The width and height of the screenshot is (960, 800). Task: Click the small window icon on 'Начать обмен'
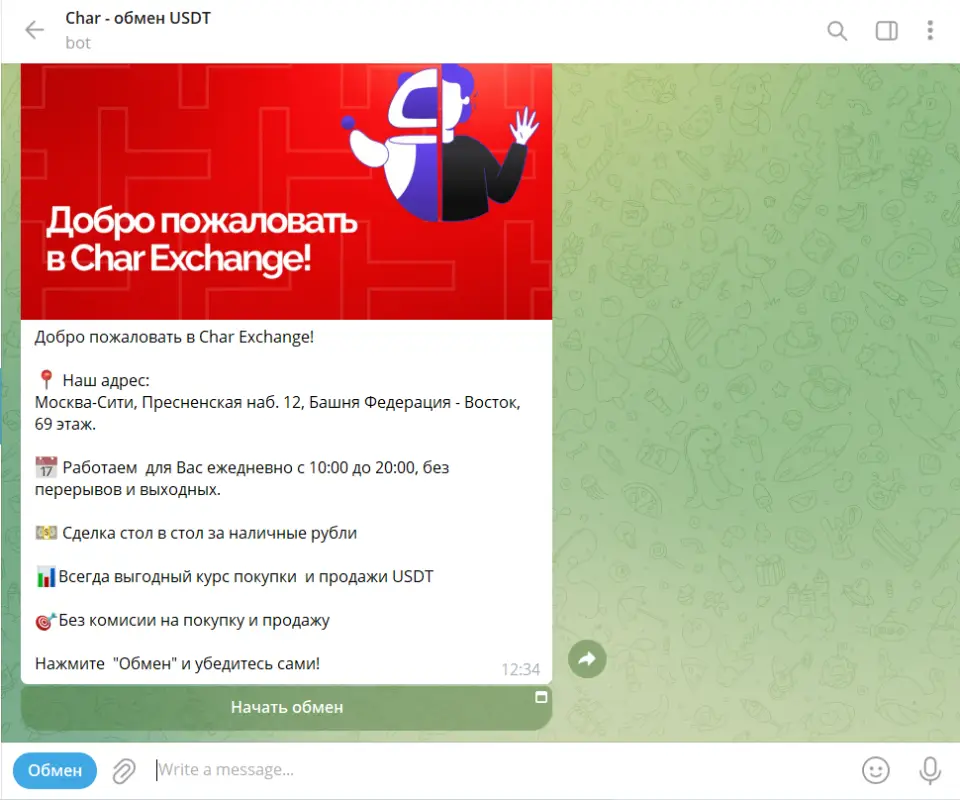541,697
